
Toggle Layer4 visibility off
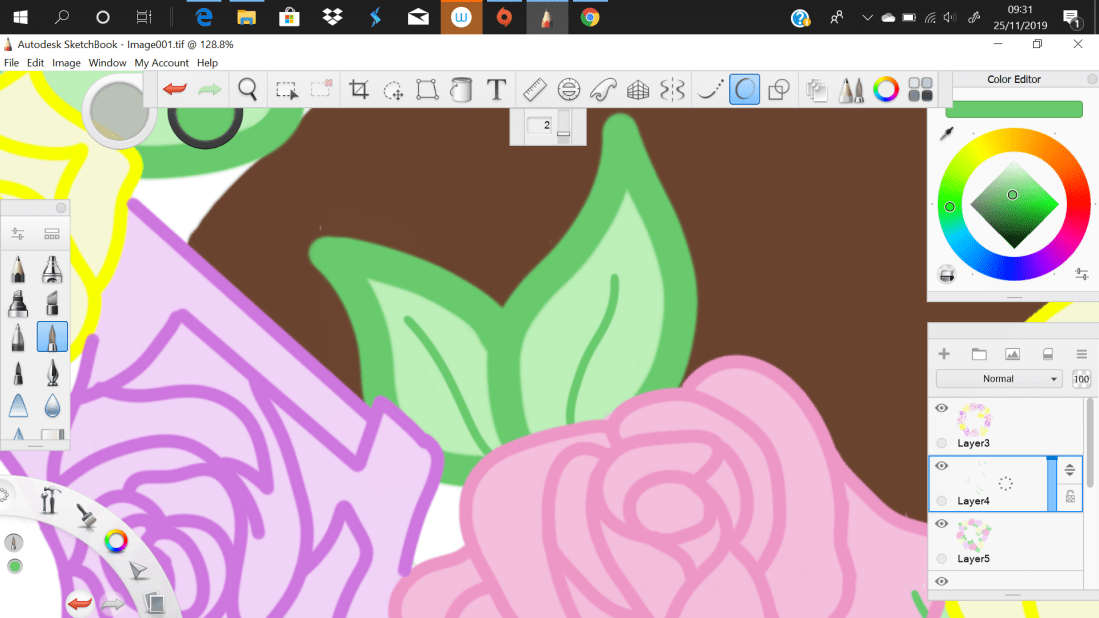click(941, 466)
